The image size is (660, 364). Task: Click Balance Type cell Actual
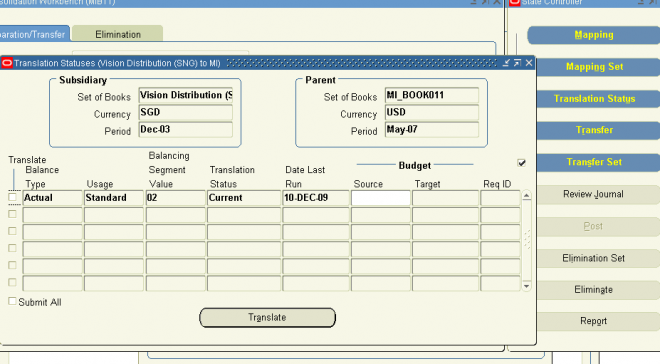53,198
